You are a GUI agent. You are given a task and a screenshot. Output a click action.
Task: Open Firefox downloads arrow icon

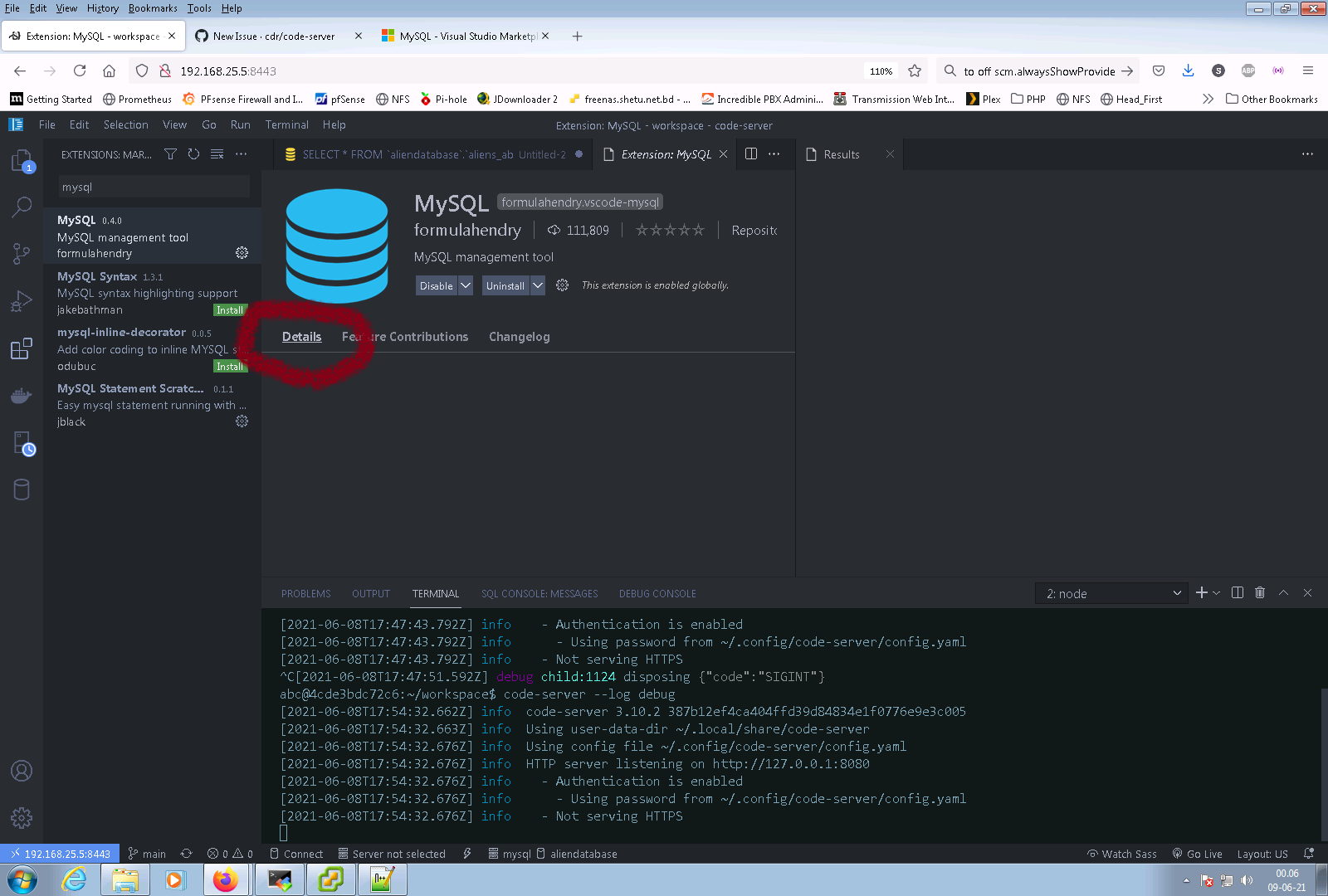pos(1188,71)
